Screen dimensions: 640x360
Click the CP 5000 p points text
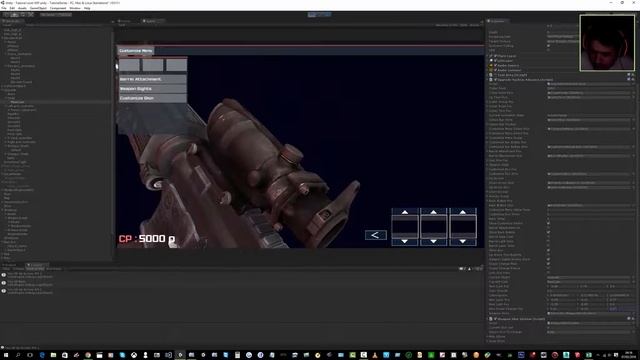[147, 239]
